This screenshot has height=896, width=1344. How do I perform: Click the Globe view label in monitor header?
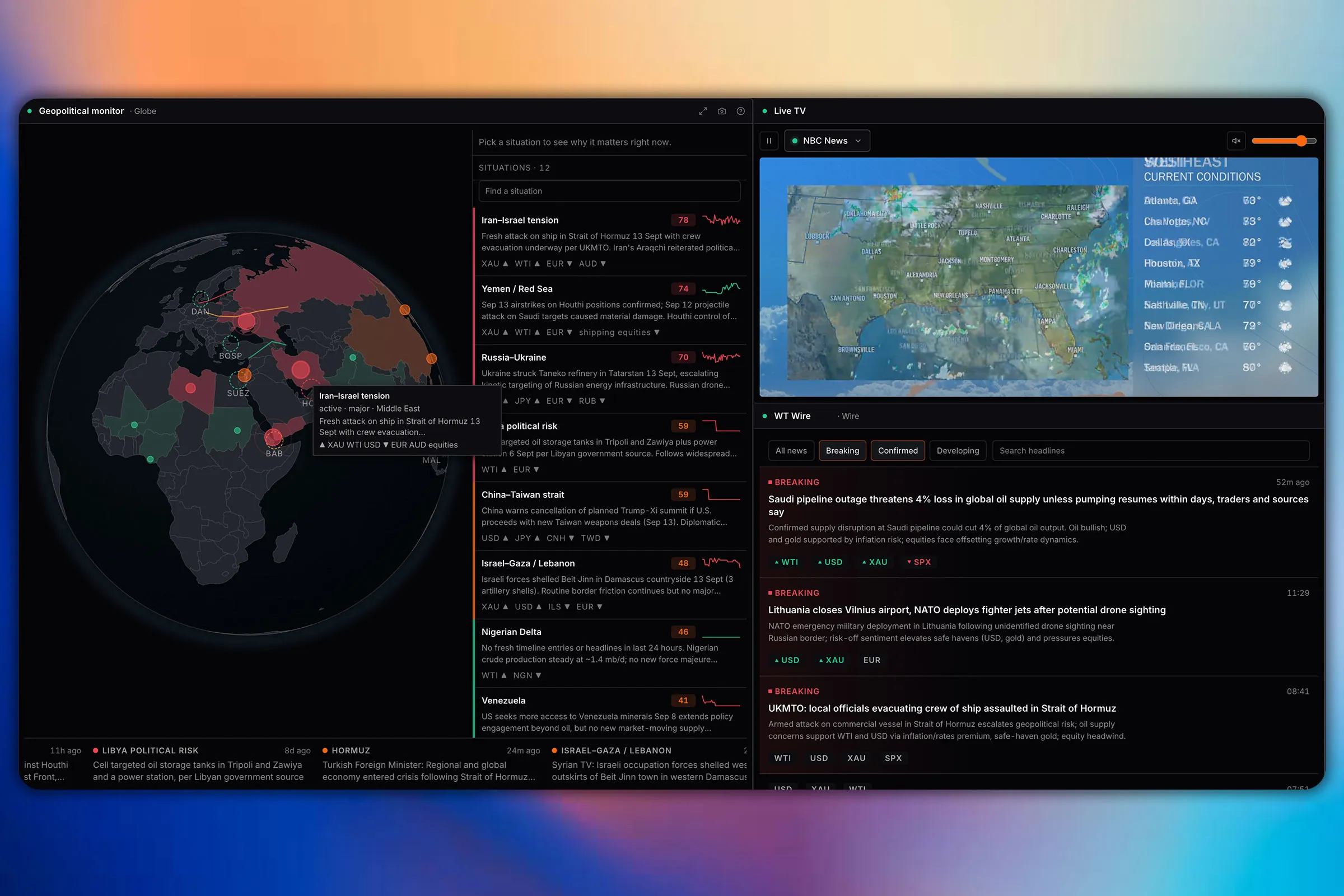[x=145, y=111]
